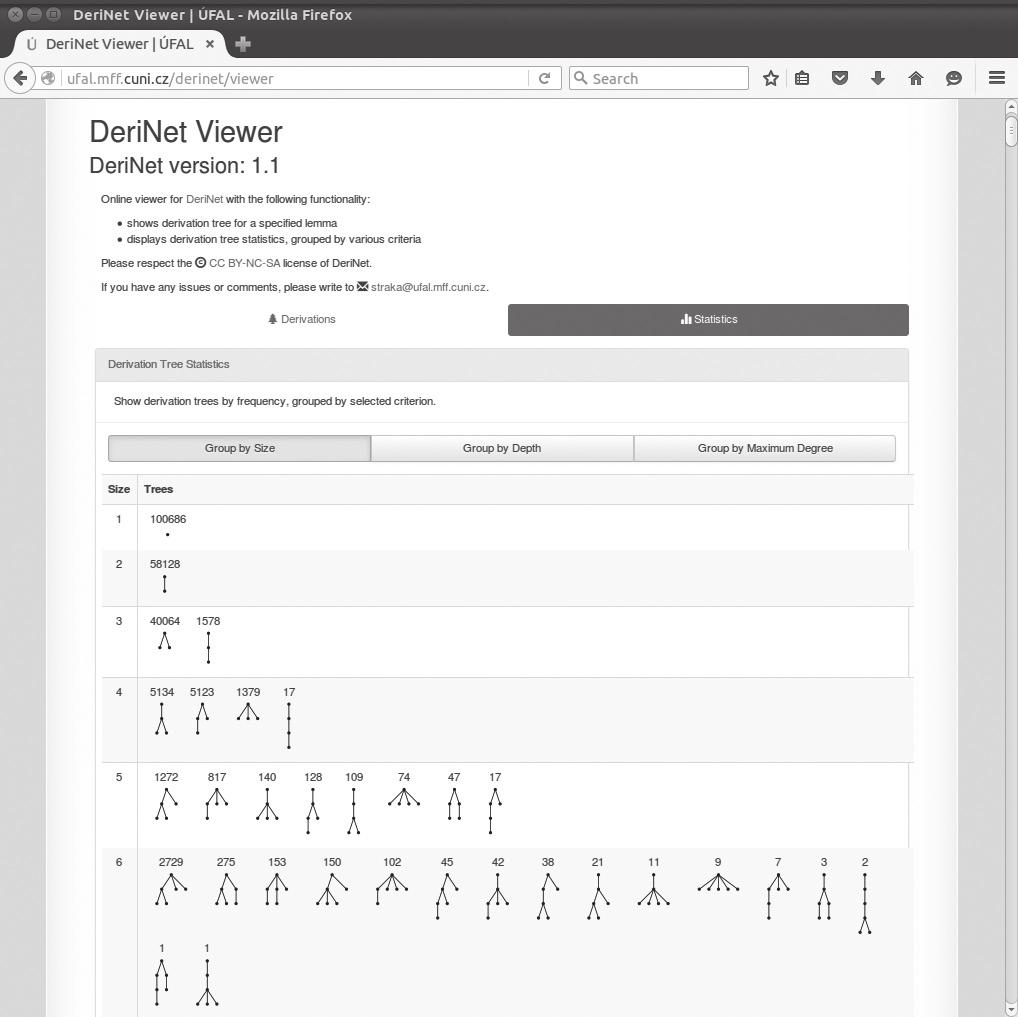Open the DeriNet link in description
The height and width of the screenshot is (1017, 1018).
[204, 199]
